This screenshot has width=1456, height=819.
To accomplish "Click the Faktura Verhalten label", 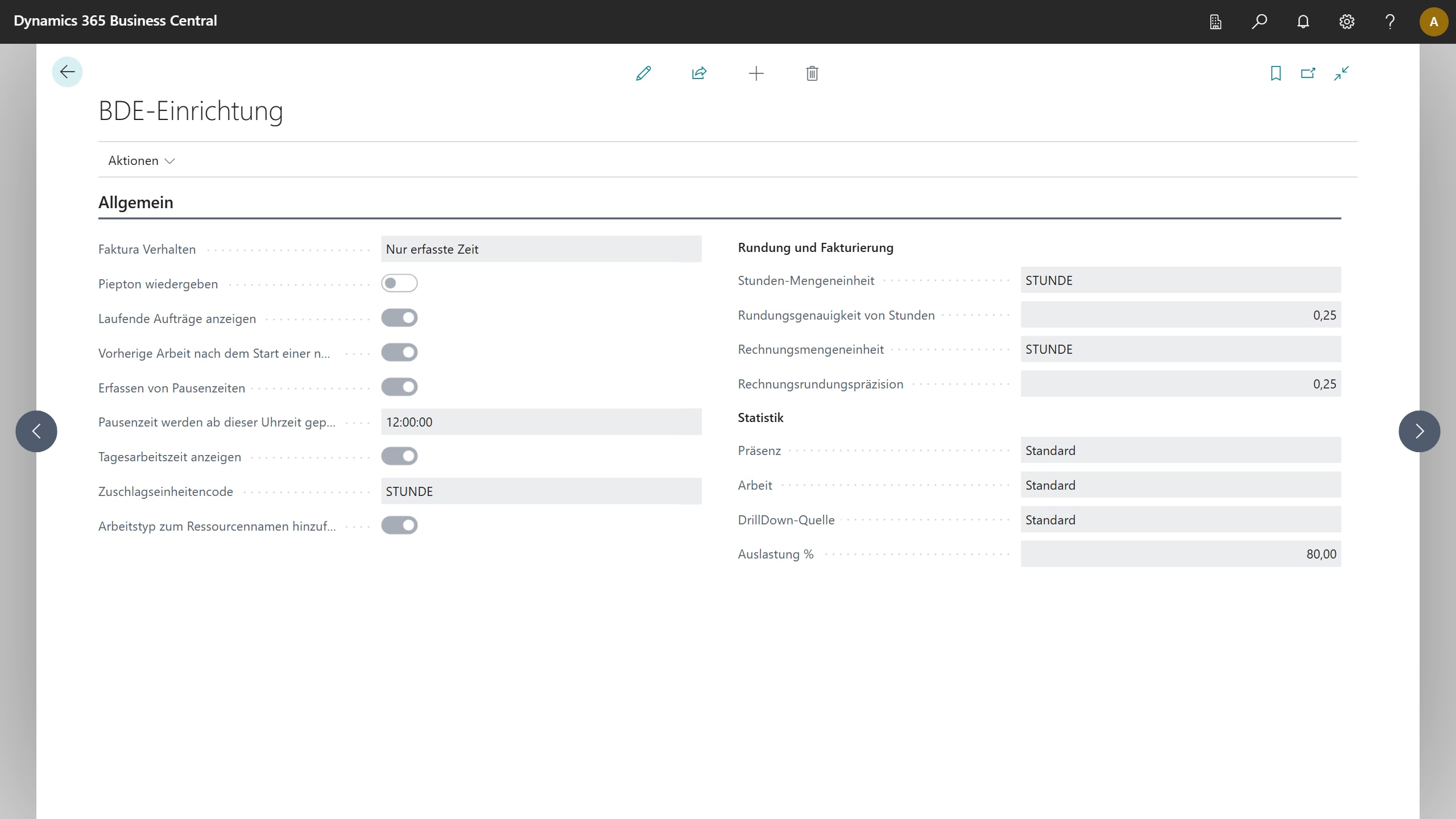I will pos(147,250).
